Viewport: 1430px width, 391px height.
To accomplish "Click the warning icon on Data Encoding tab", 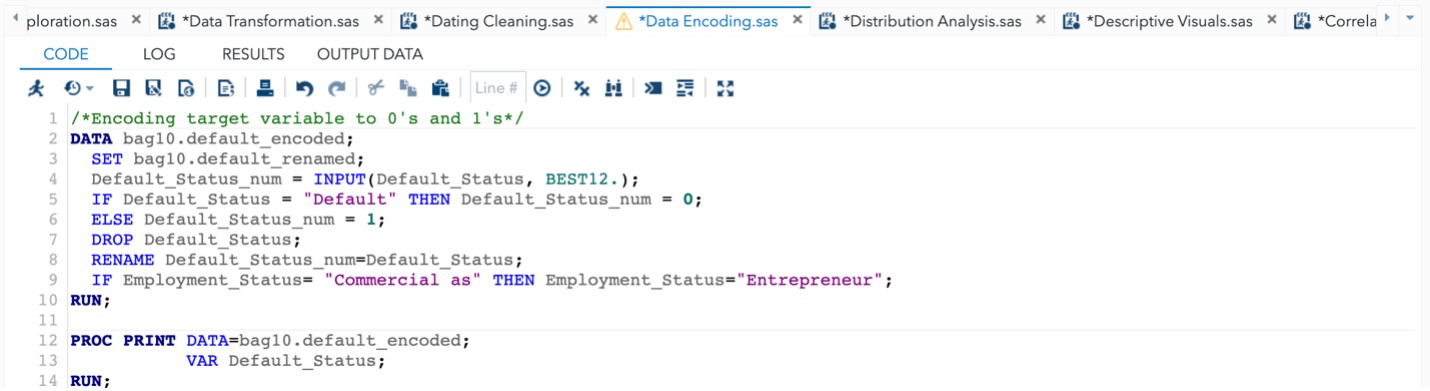I will [624, 21].
